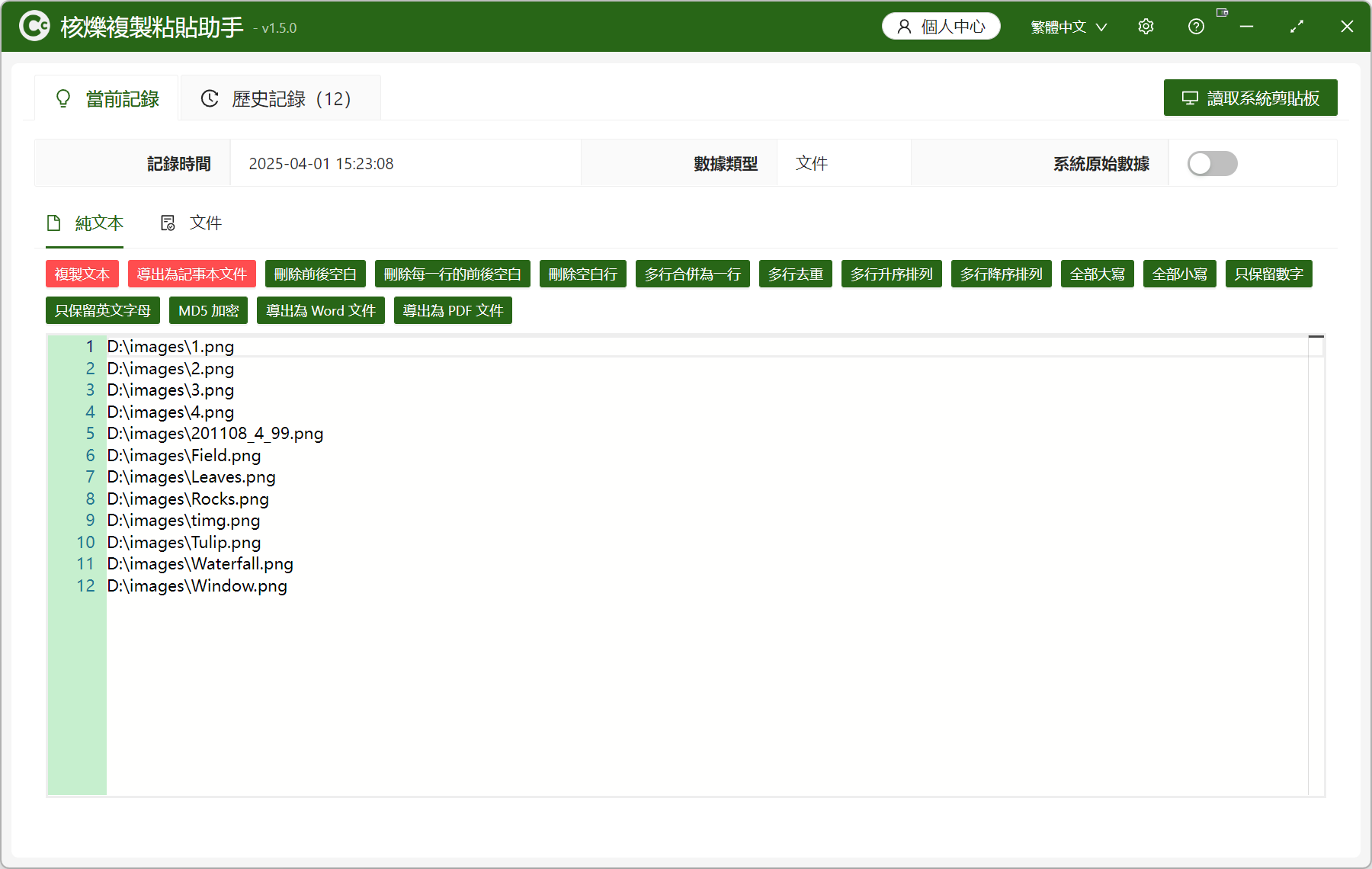Click line D:\images\201108_4_99.png
The width and height of the screenshot is (1372, 869).
(215, 434)
